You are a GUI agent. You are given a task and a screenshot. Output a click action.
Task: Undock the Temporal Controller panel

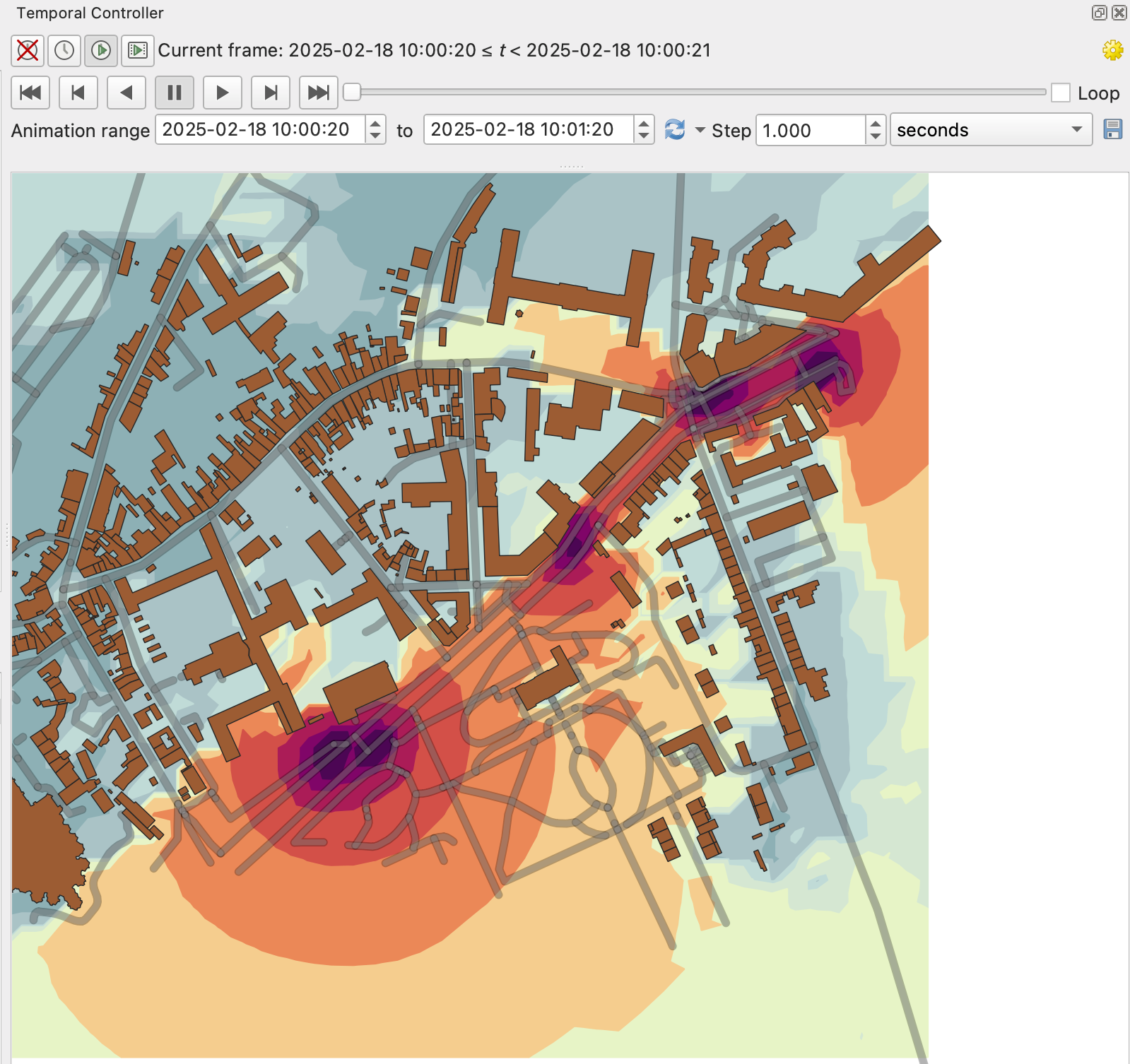[x=1100, y=13]
